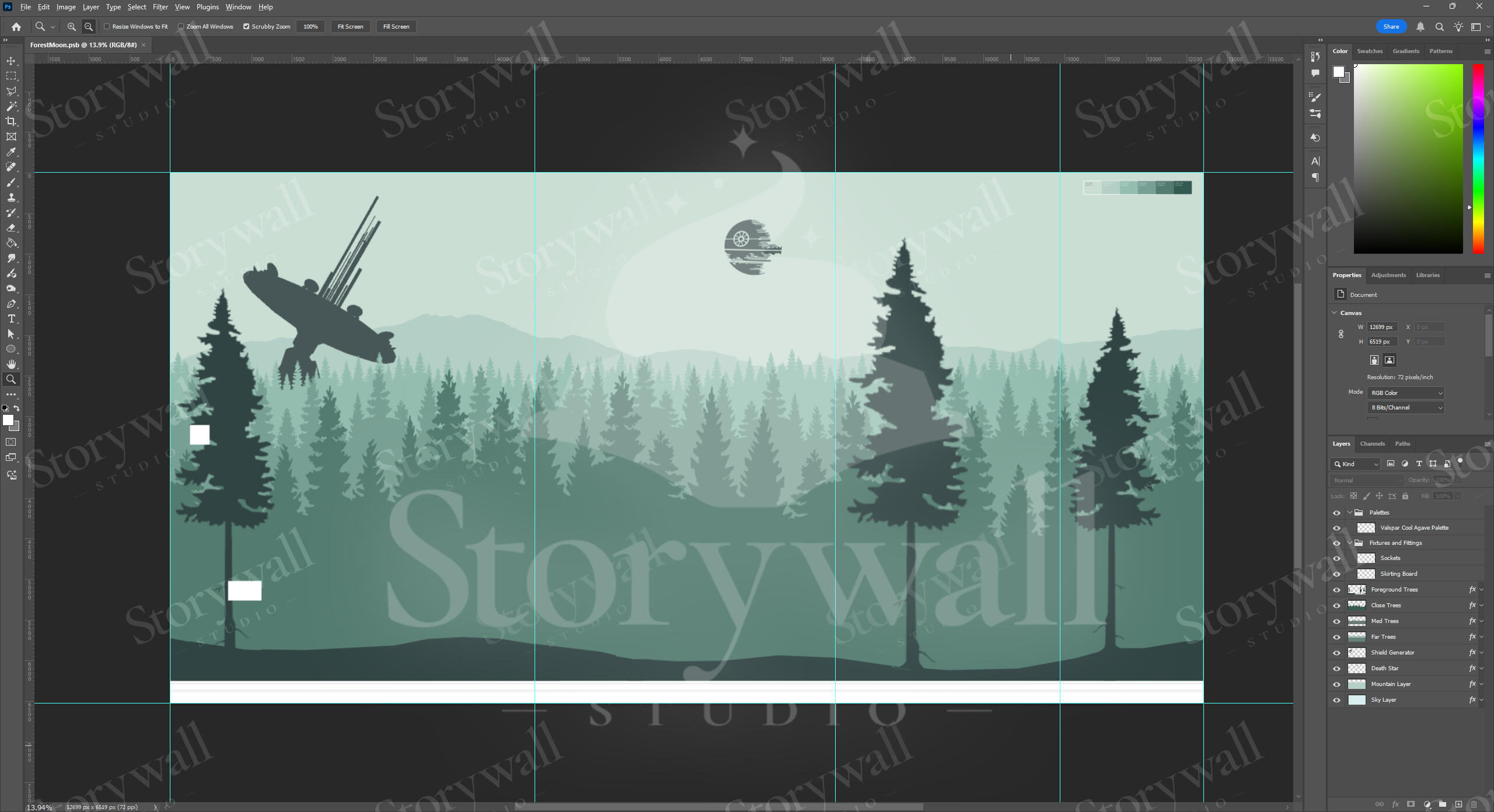This screenshot has height=812, width=1494.
Task: Switch to the Channels tab
Action: tap(1373, 443)
